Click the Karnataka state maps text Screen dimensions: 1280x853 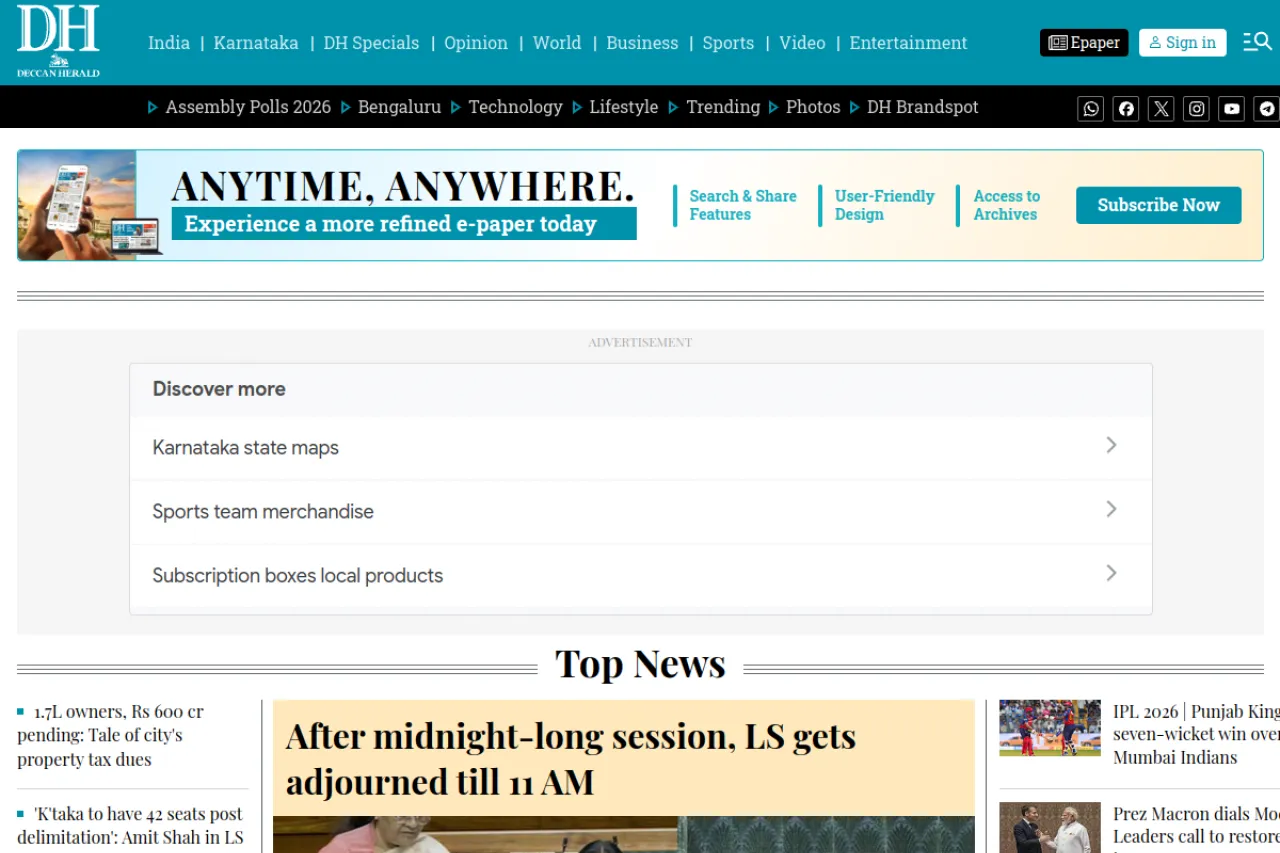click(x=245, y=448)
